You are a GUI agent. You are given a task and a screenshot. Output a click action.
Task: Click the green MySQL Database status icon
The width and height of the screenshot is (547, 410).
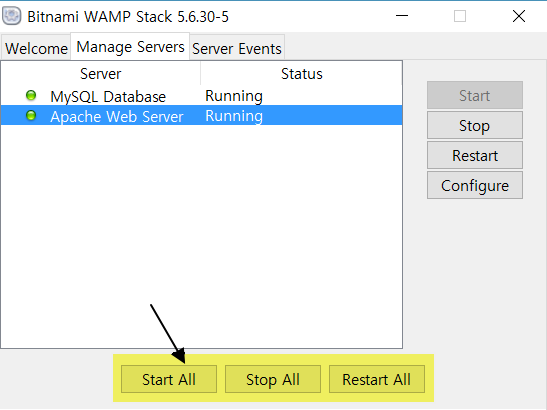pyautogui.click(x=31, y=95)
